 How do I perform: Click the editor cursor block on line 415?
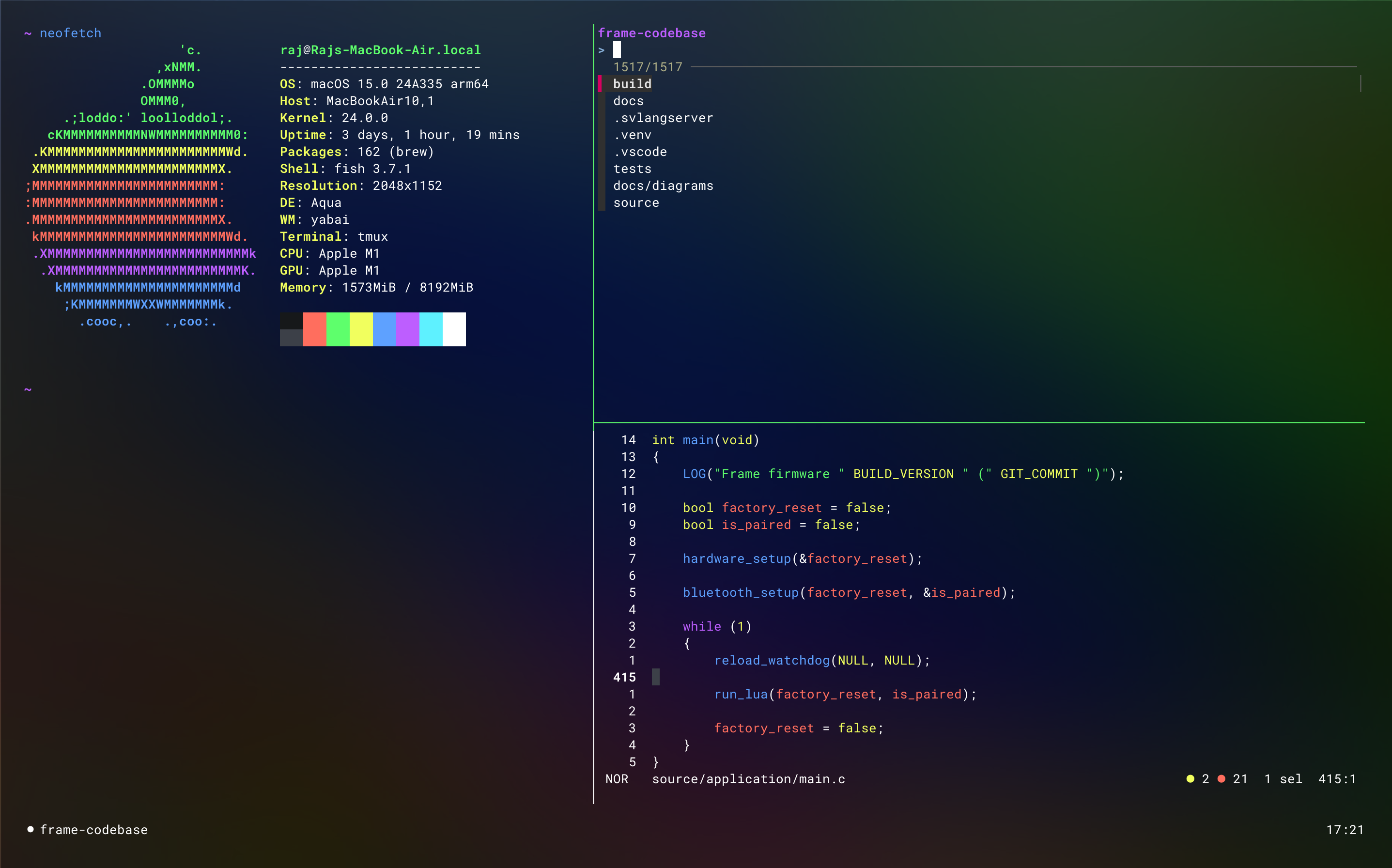655,678
